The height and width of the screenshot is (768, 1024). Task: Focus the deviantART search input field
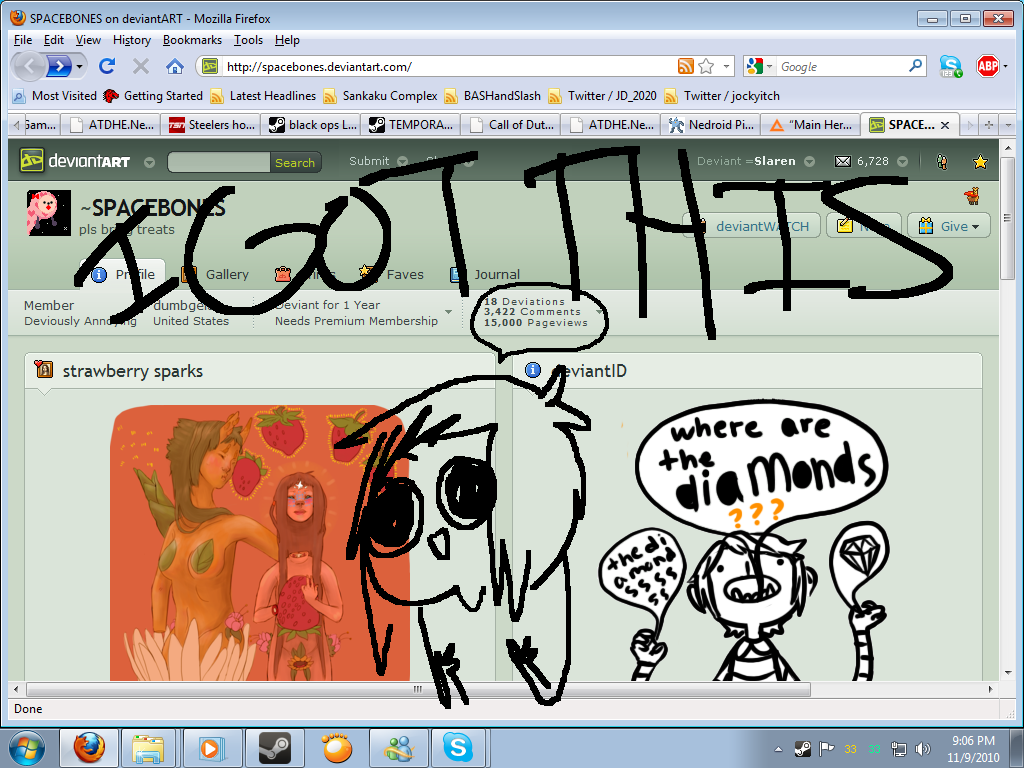click(219, 163)
